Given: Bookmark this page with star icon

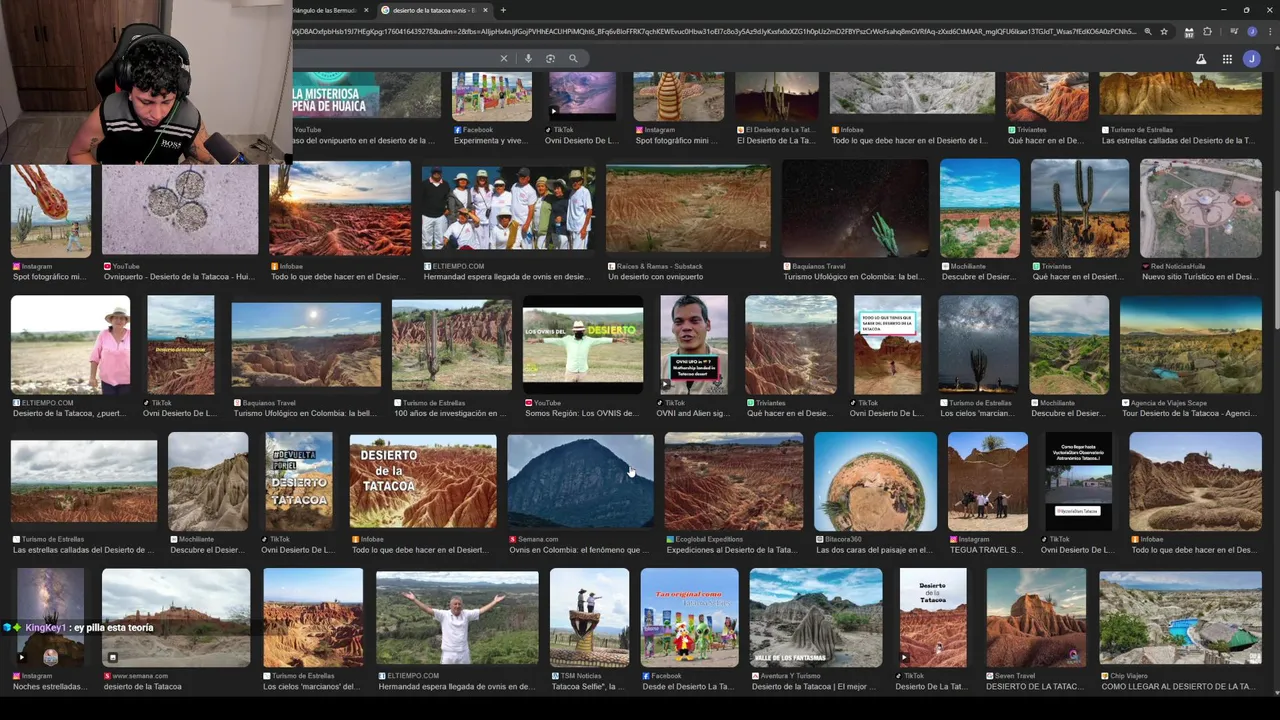Looking at the screenshot, I should [x=1164, y=32].
